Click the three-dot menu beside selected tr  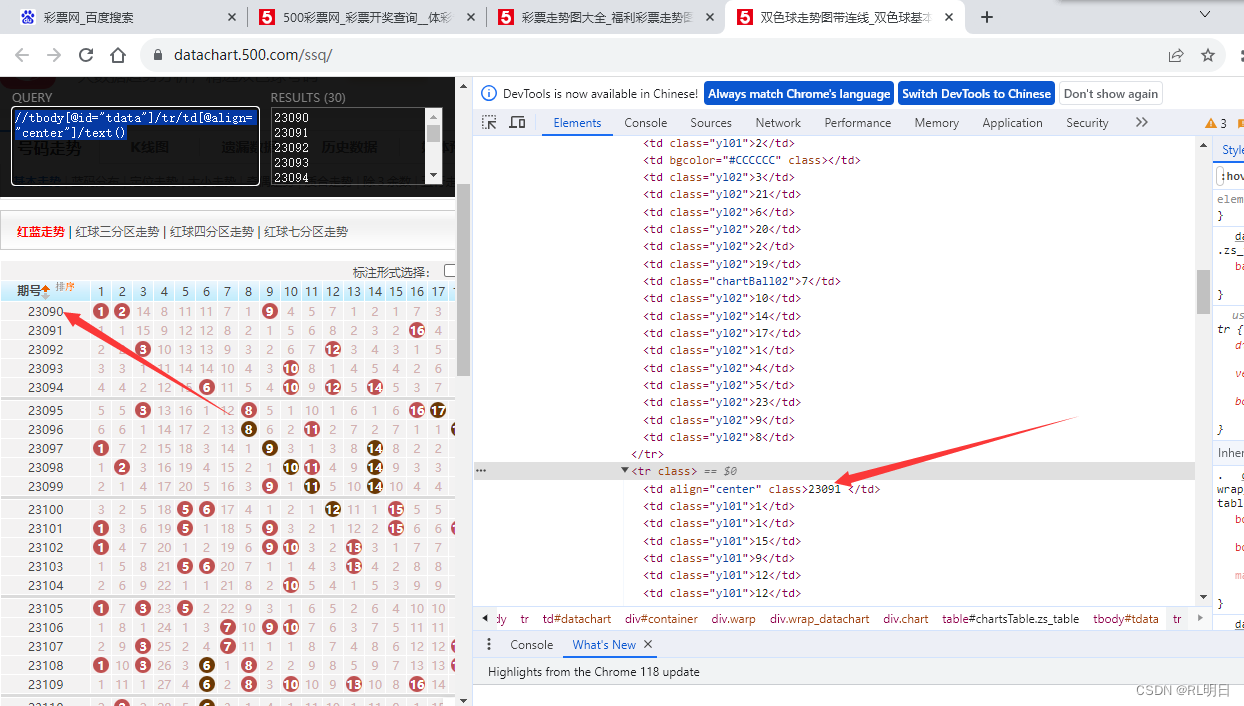point(481,471)
